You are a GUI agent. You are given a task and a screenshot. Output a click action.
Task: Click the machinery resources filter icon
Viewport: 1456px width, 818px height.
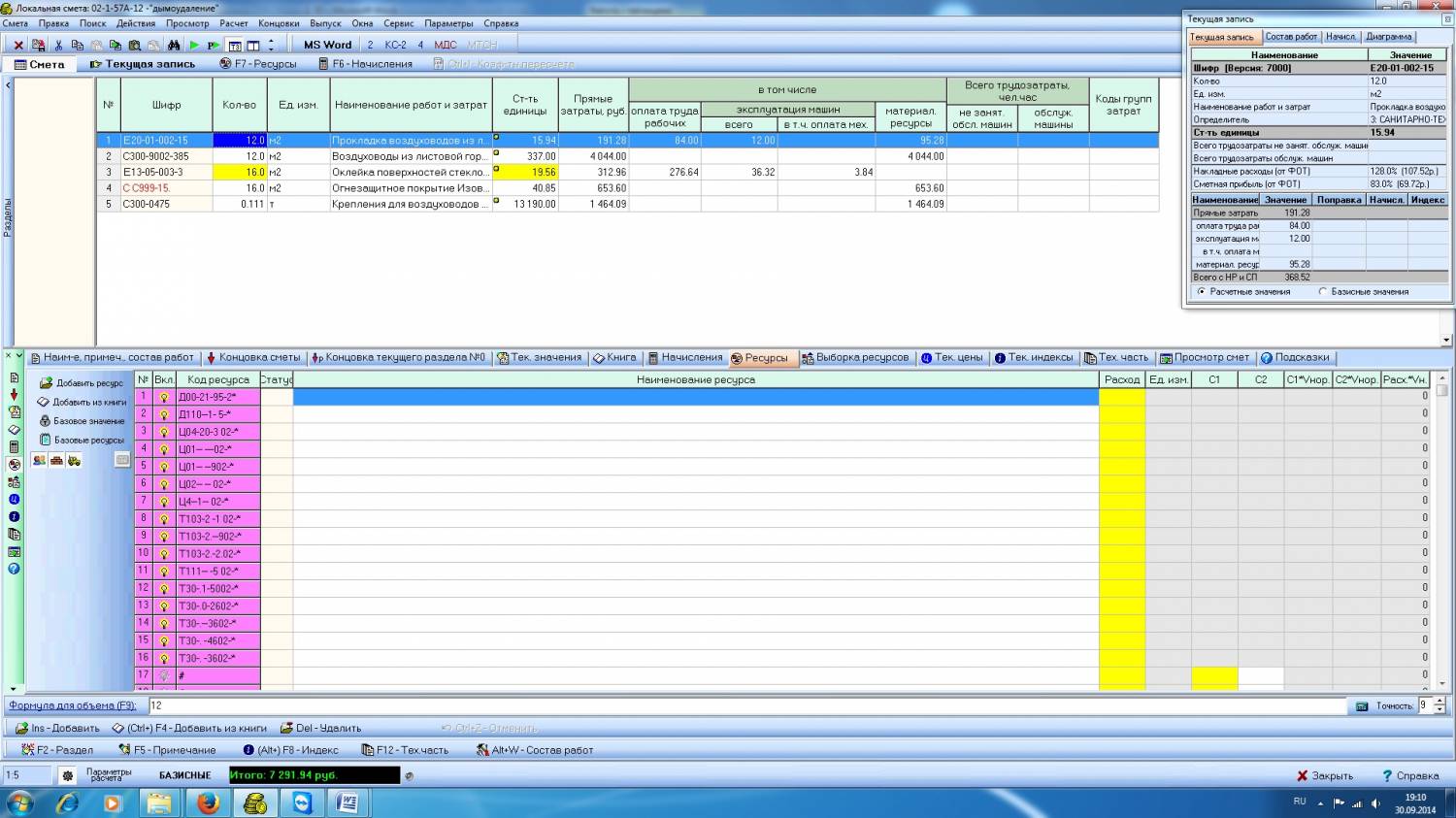[x=74, y=460]
